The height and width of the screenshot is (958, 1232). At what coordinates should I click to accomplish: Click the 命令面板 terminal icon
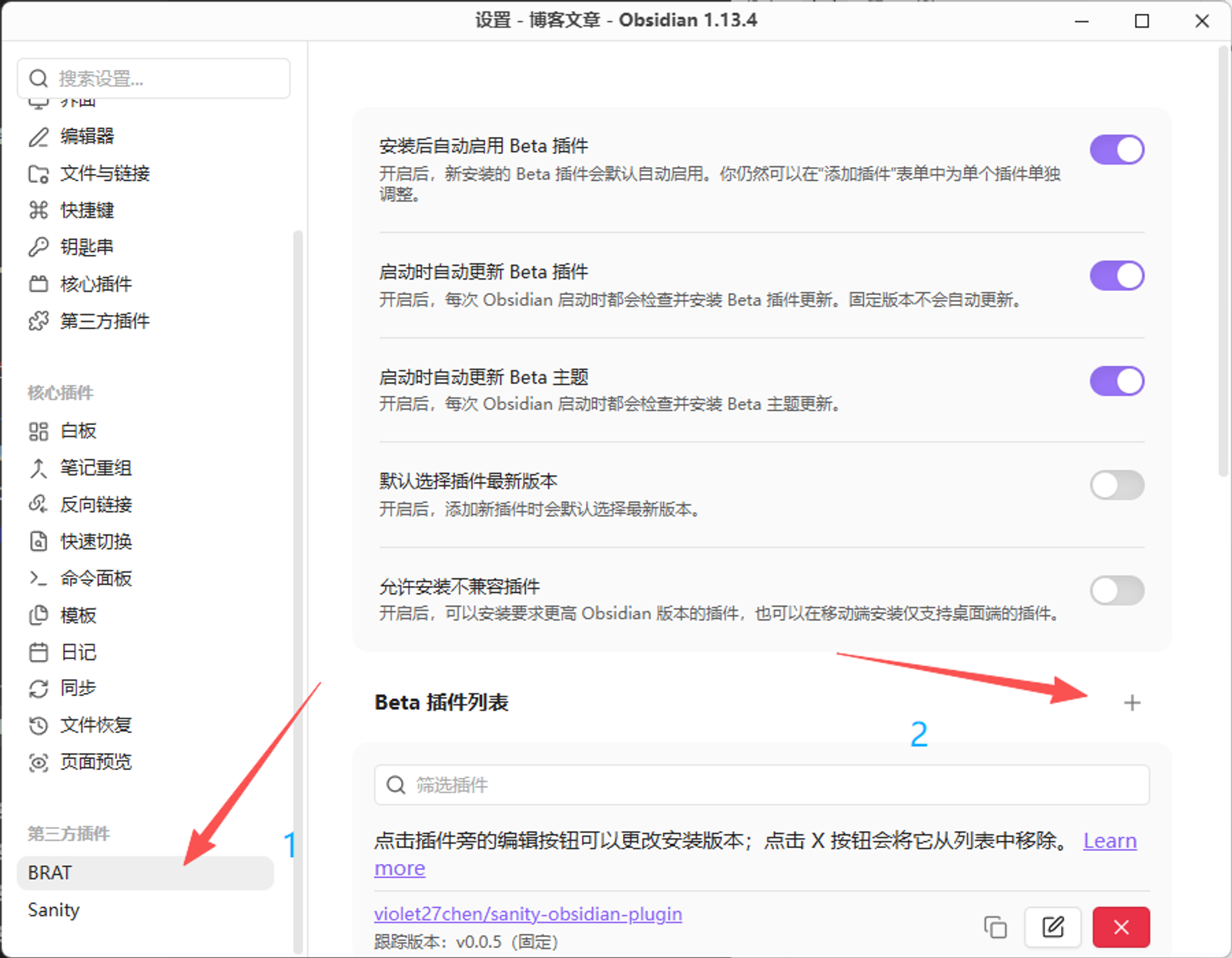pos(38,578)
